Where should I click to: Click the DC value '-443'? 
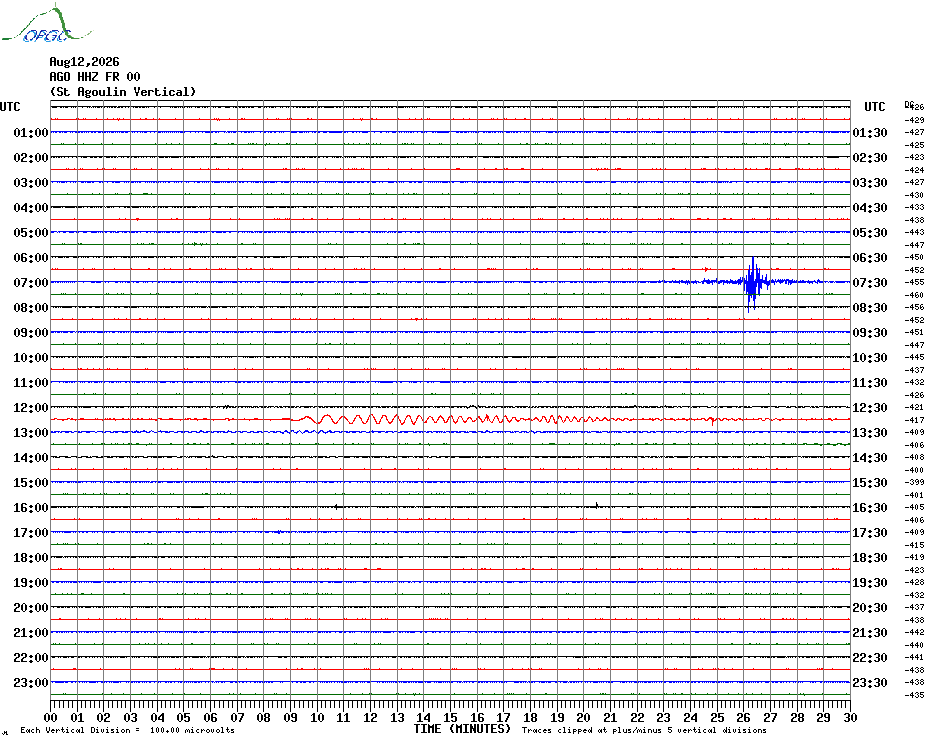(914, 232)
